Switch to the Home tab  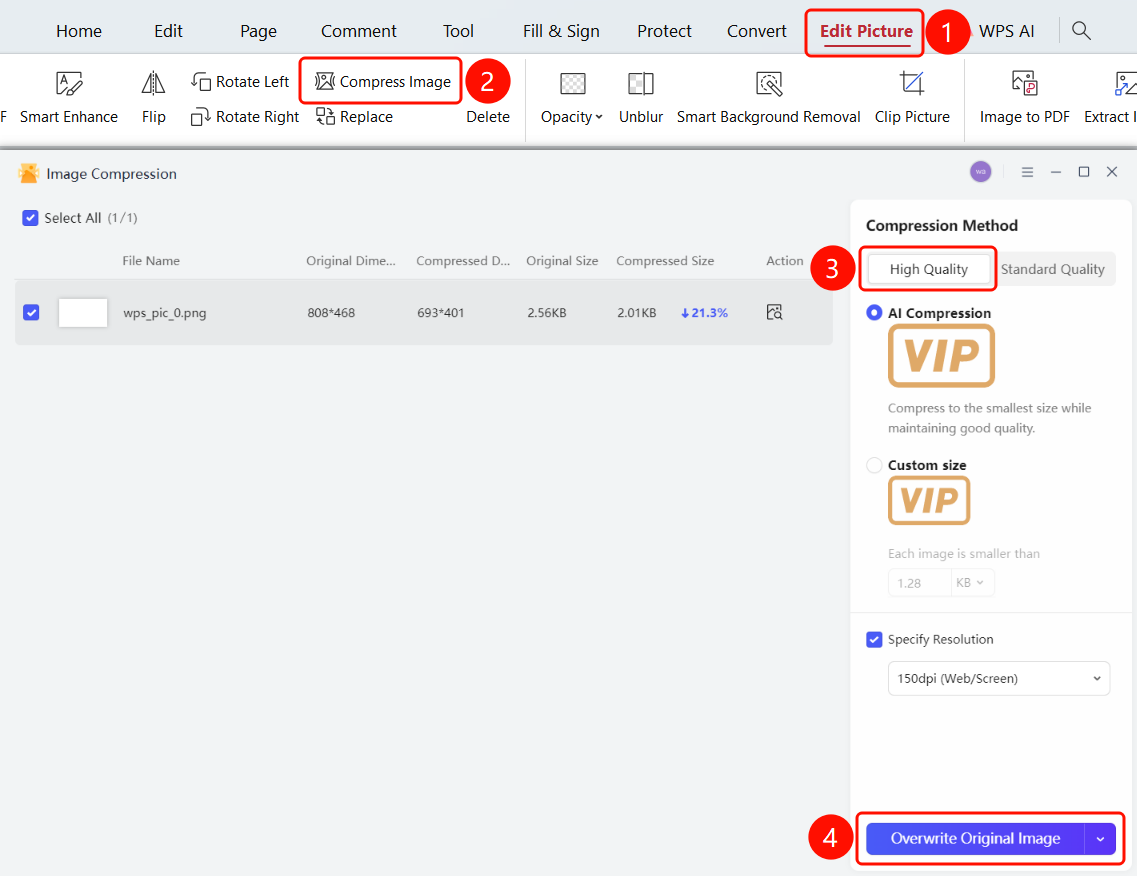point(79,31)
